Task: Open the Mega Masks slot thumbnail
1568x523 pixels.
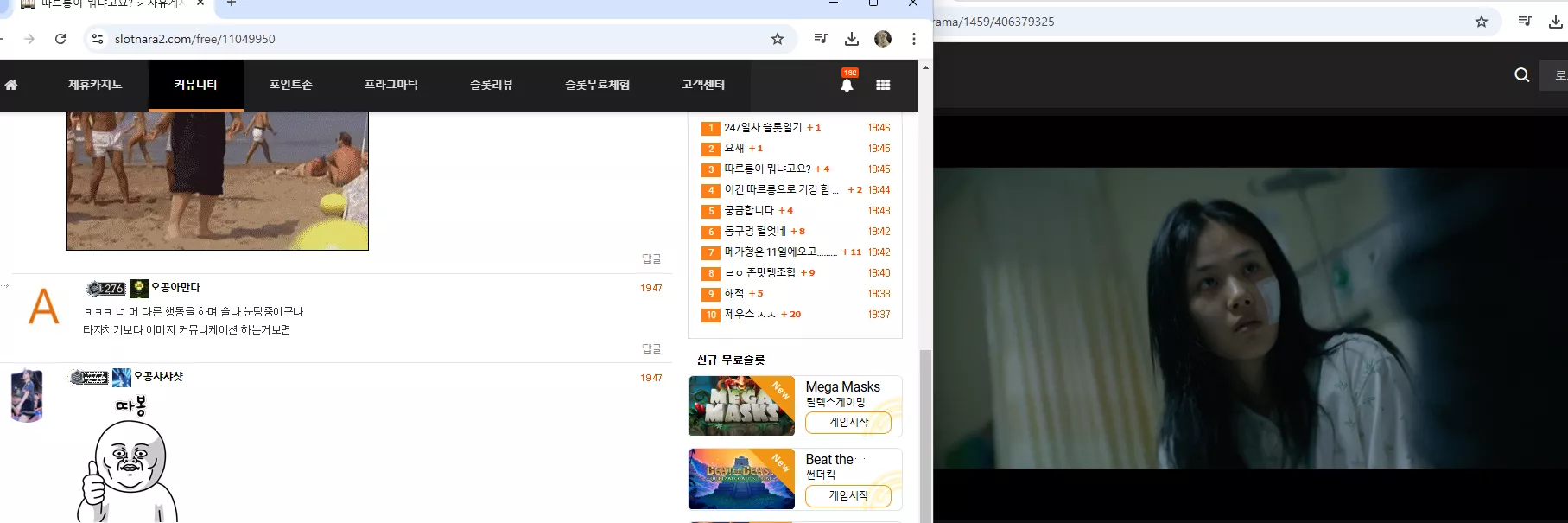Action: click(x=741, y=406)
